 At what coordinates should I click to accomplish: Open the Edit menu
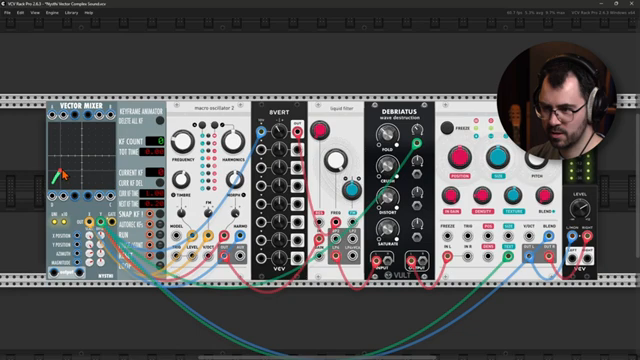20,13
